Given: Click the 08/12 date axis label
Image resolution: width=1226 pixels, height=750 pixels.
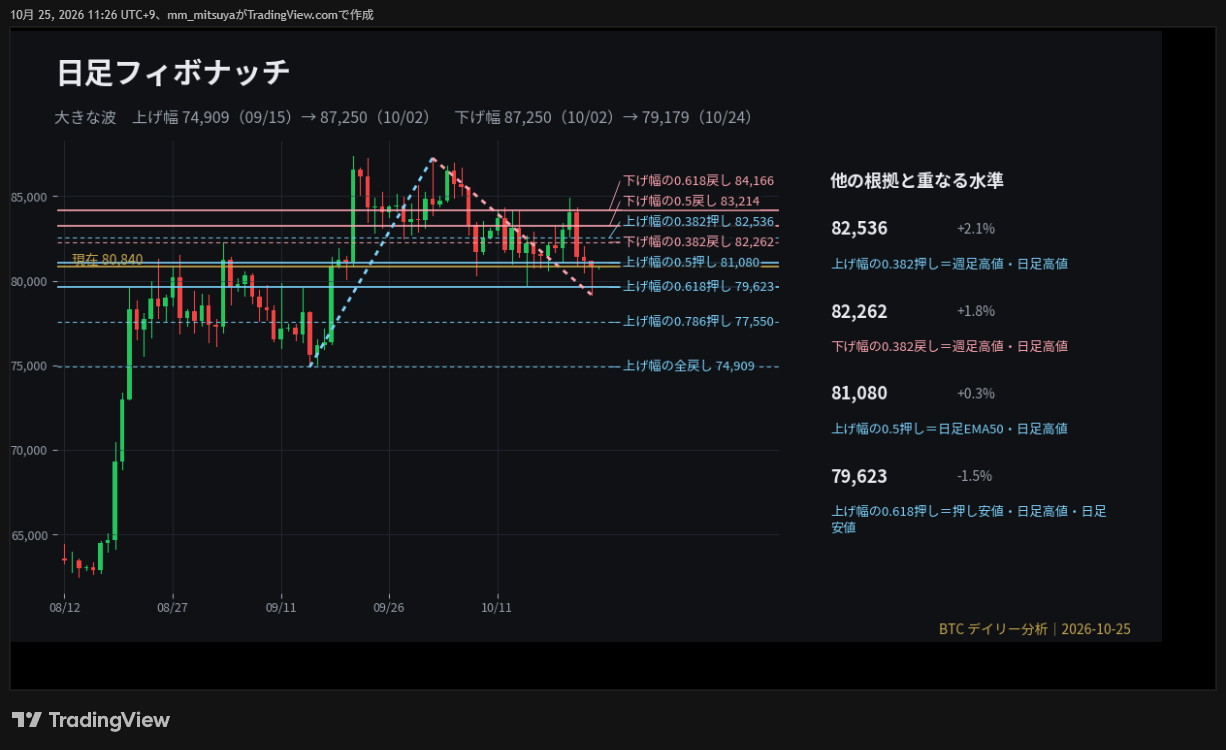Looking at the screenshot, I should click(x=64, y=607).
